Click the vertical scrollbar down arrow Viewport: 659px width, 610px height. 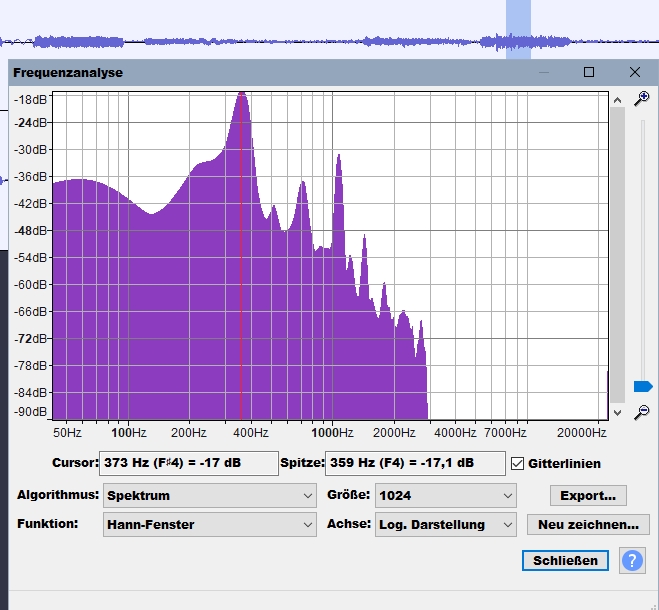tap(617, 412)
